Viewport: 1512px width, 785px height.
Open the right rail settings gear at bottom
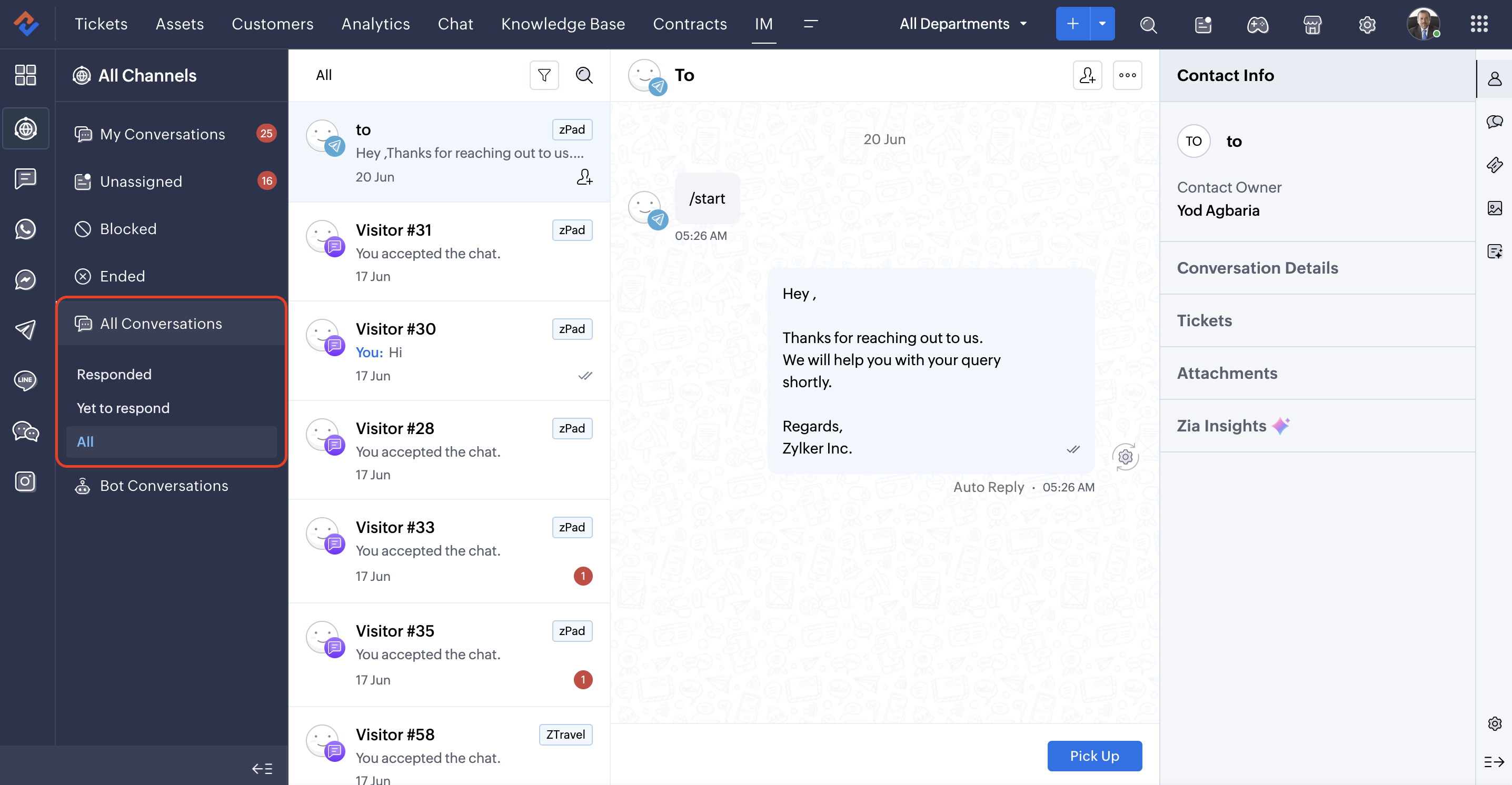[x=1495, y=723]
